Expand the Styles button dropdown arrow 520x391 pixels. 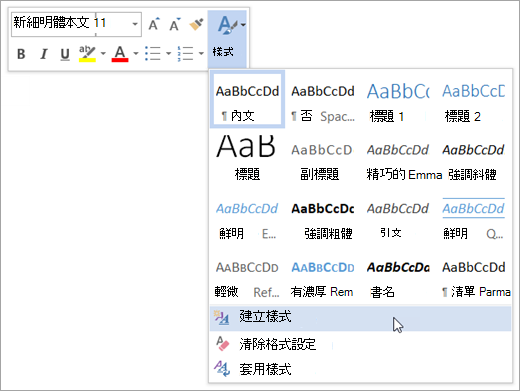click(243, 25)
